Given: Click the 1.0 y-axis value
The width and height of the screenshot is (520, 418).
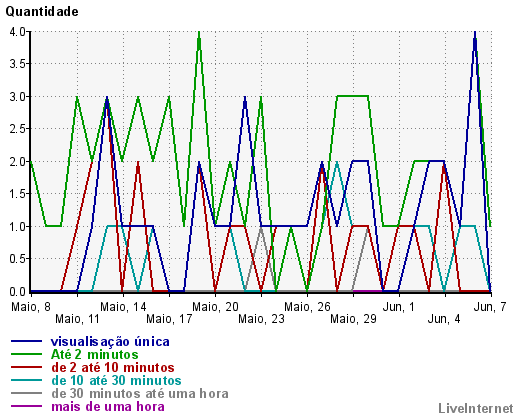Looking at the screenshot, I should click(18, 227).
